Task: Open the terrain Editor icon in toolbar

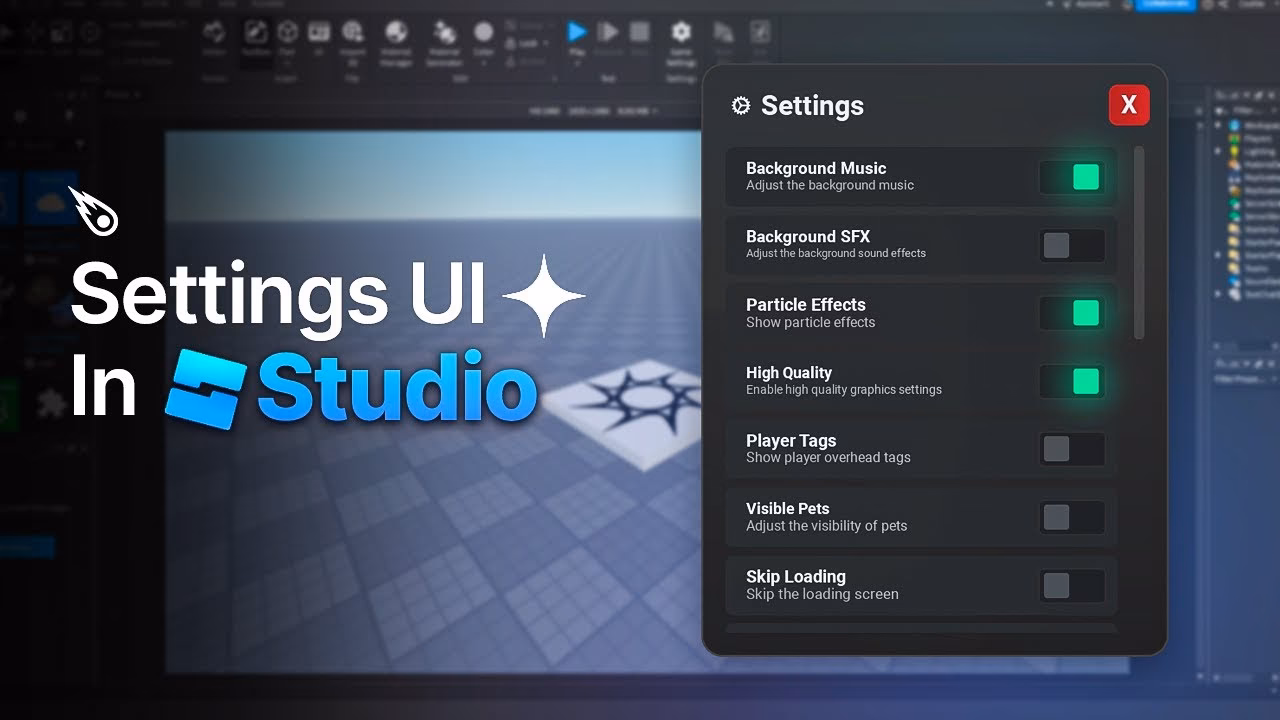Action: pyautogui.click(x=214, y=38)
